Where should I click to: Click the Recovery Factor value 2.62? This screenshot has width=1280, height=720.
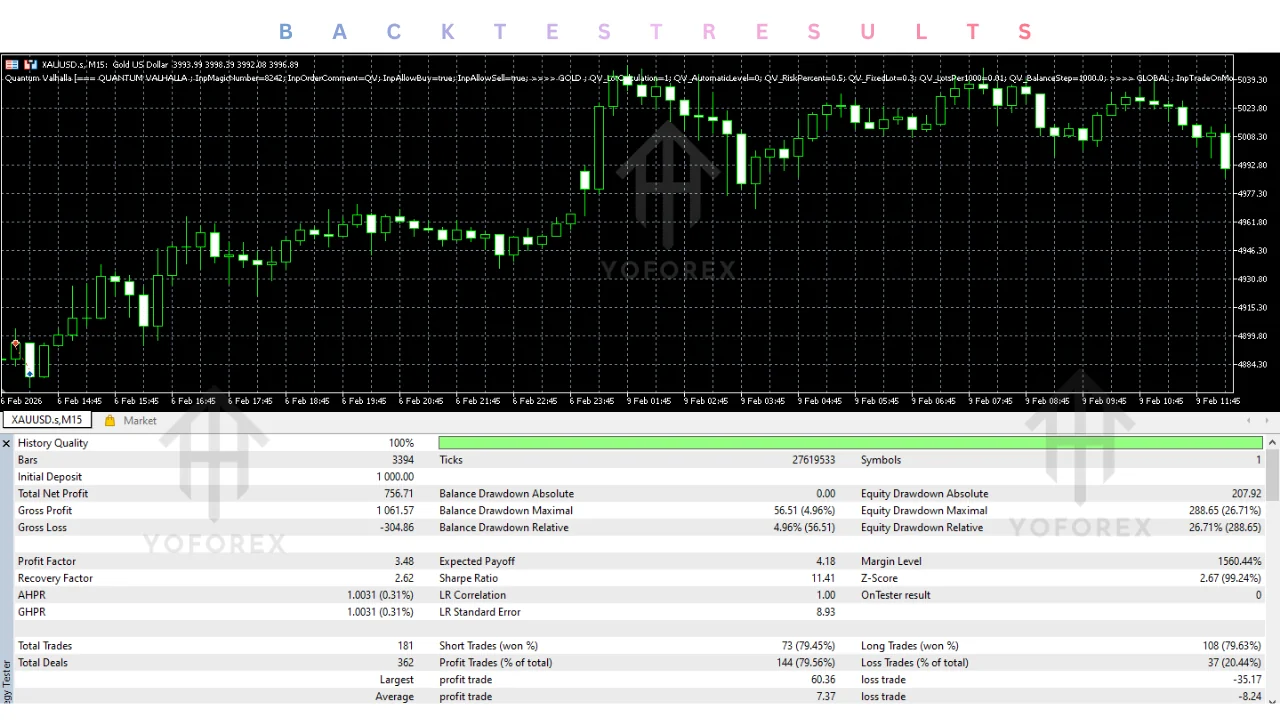tap(404, 579)
